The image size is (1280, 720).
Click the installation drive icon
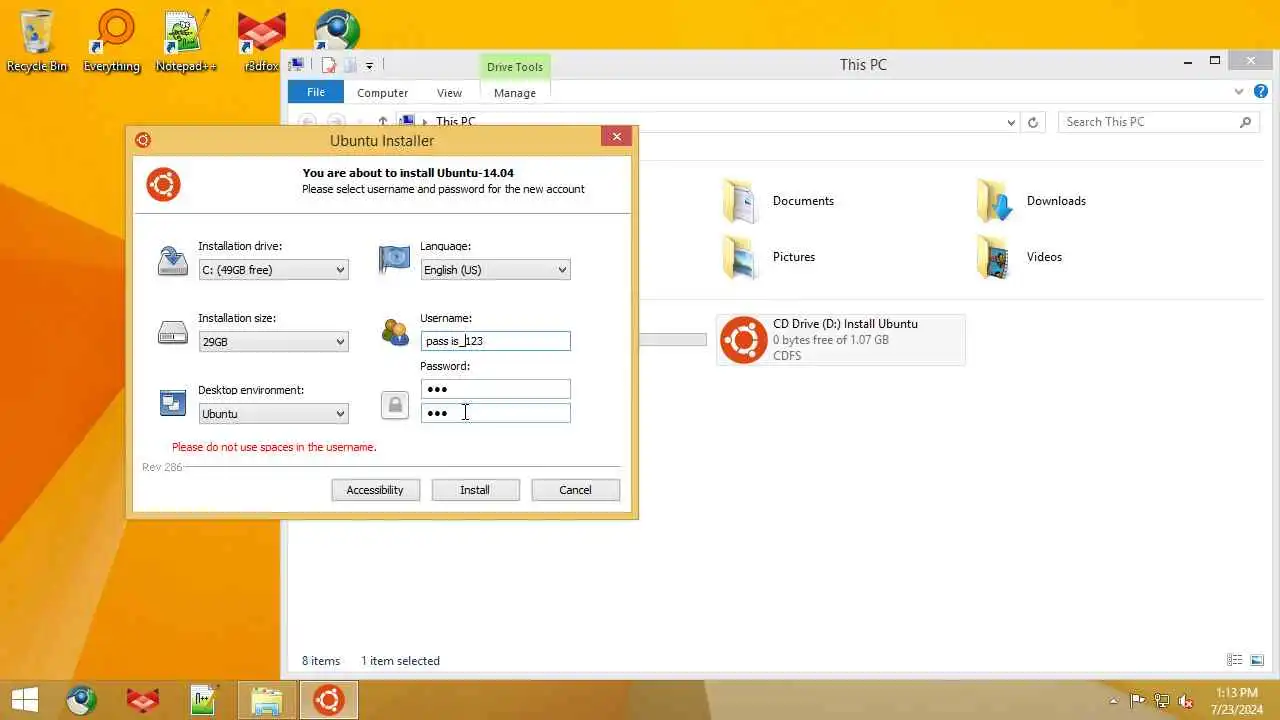pyautogui.click(x=173, y=261)
